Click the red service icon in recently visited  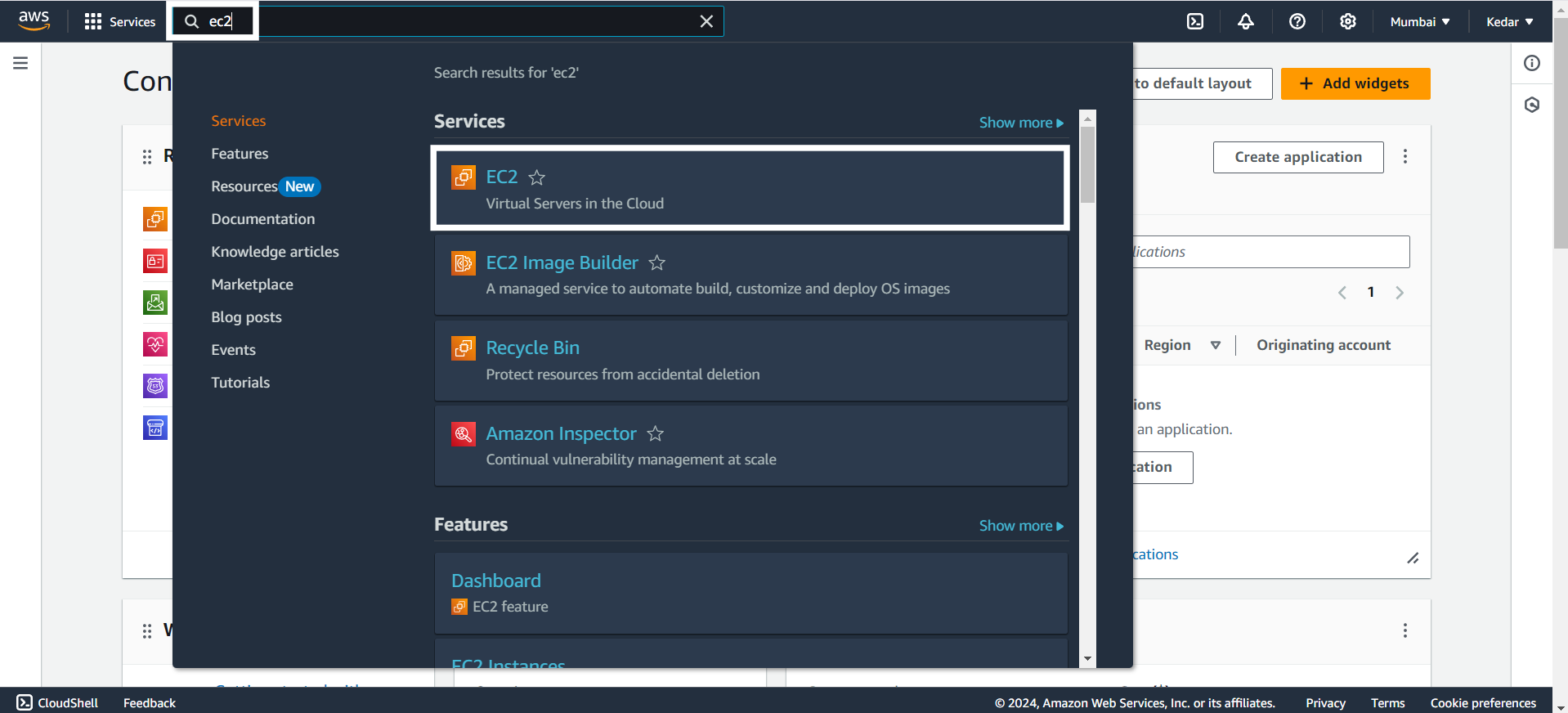pyautogui.click(x=155, y=261)
